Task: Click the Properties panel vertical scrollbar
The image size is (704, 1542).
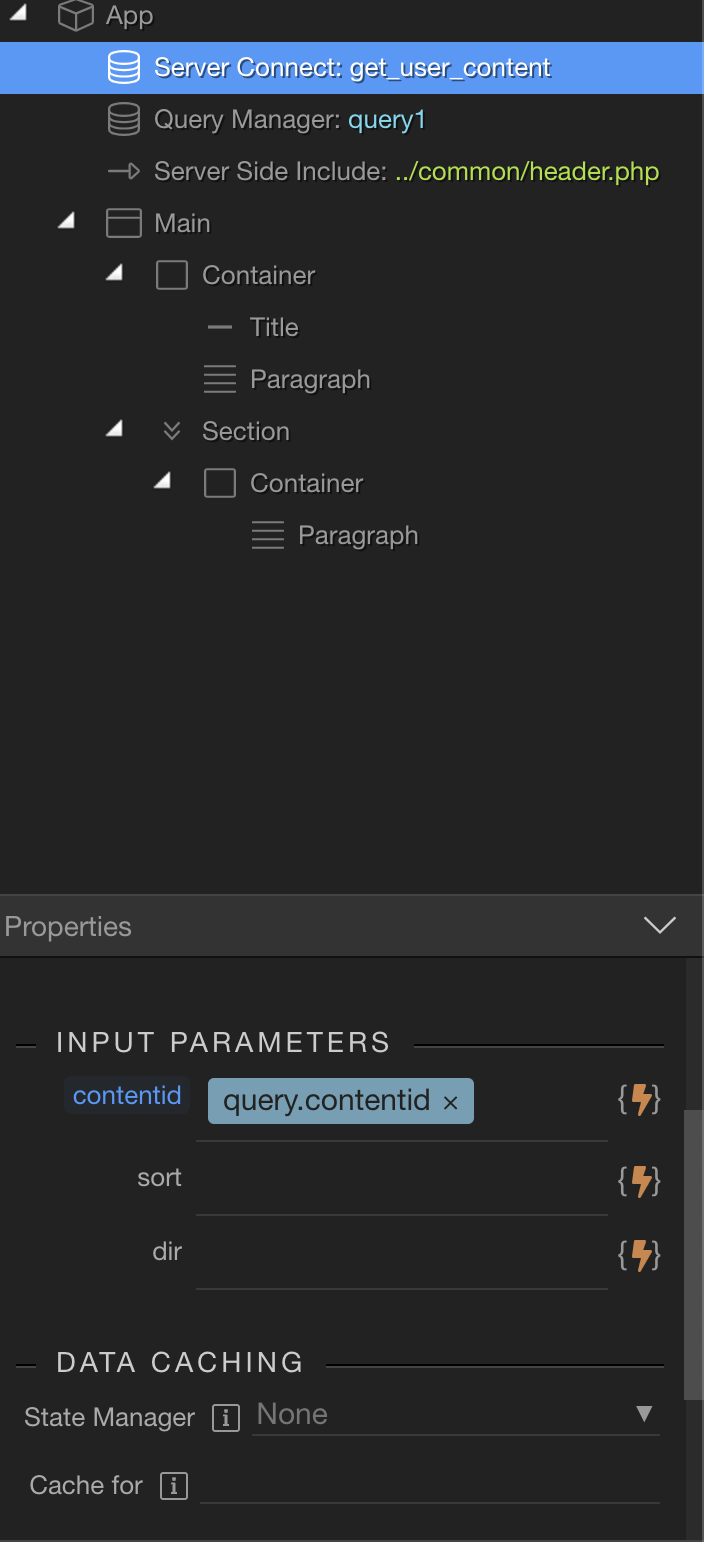Action: point(694,1254)
